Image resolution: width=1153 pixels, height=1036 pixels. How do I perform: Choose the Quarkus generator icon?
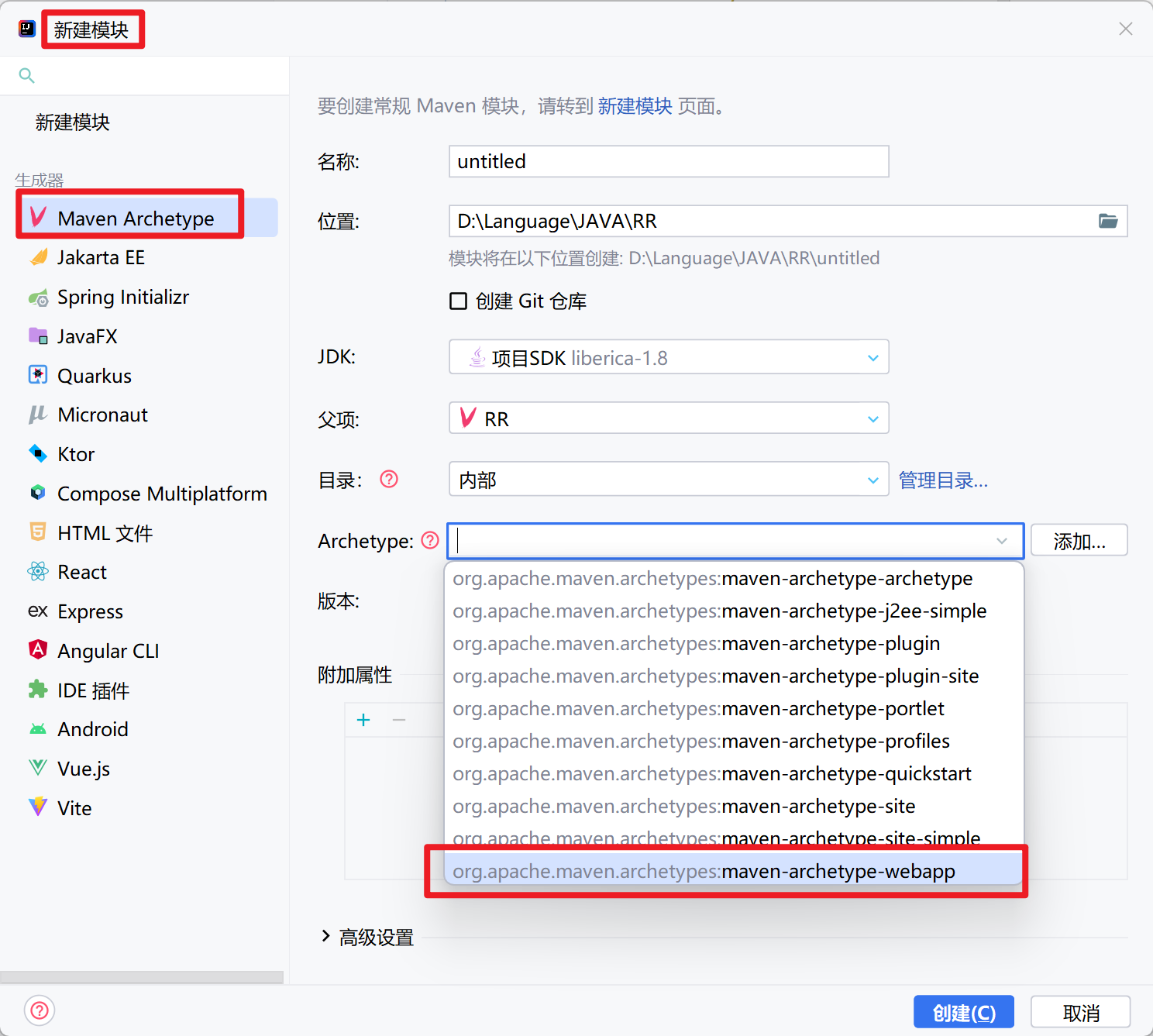(x=38, y=376)
